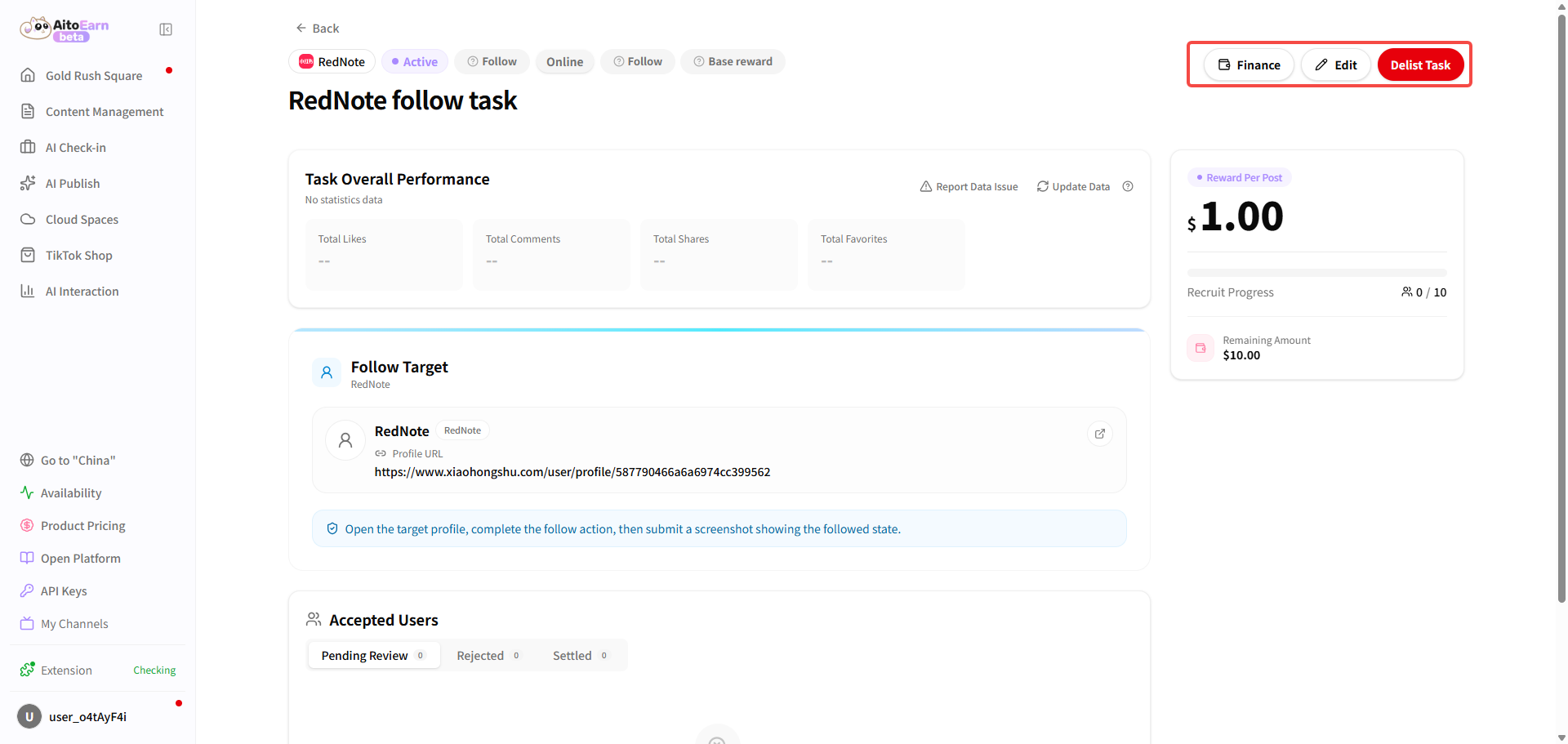Click the AI Interaction chart icon
Image resolution: width=1568 pixels, height=744 pixels.
coord(28,291)
